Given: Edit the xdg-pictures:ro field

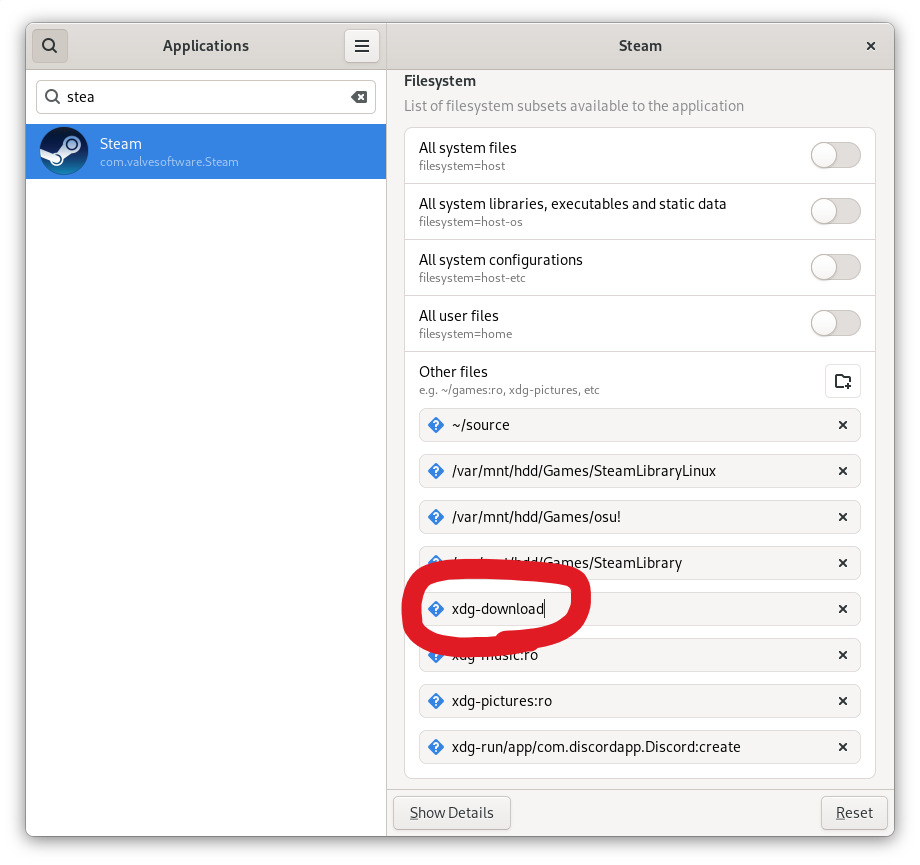Looking at the screenshot, I should [640, 701].
